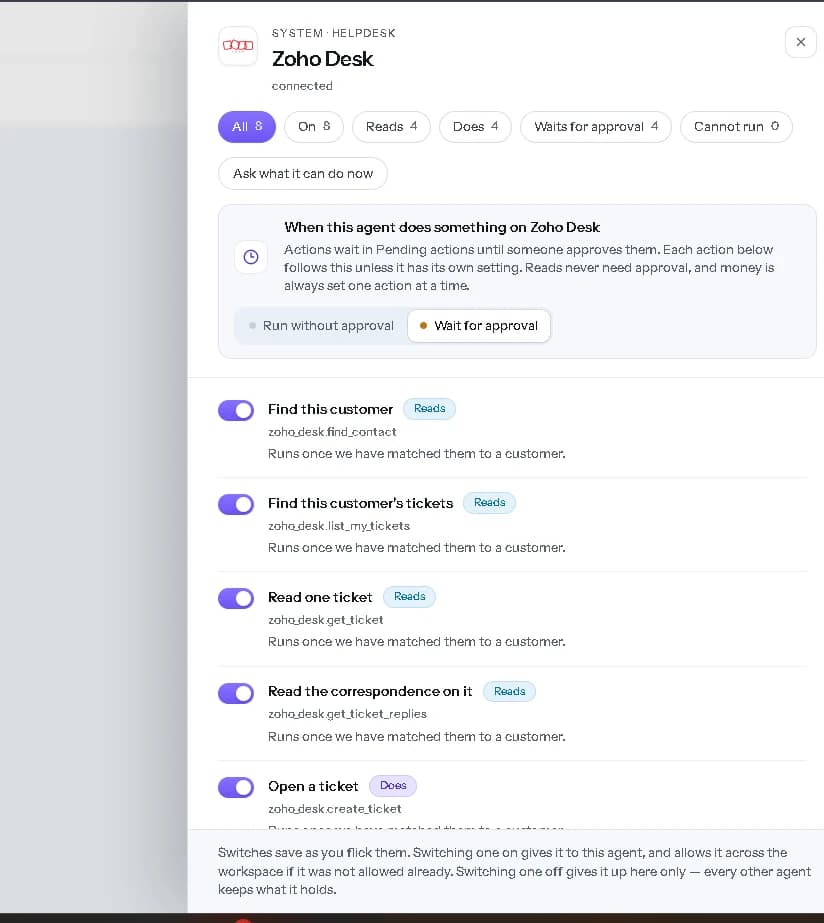The height and width of the screenshot is (923, 824).
Task: Close the Zoho Desk panel
Action: pos(800,42)
